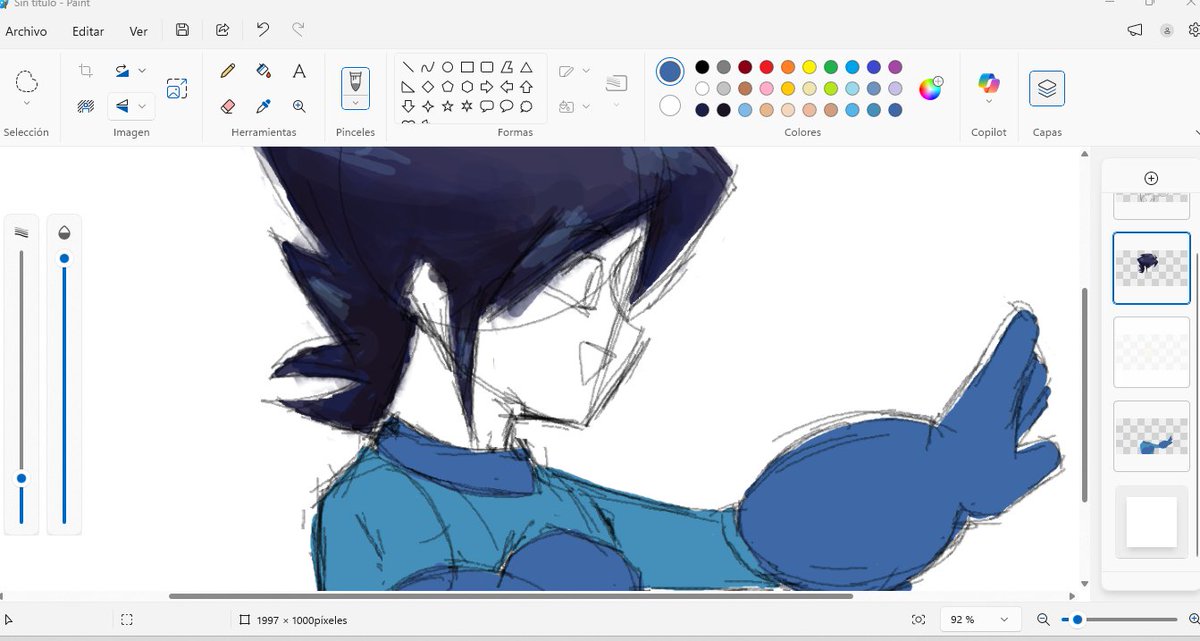The width and height of the screenshot is (1200, 641).
Task: Open the Copilot dropdown chevron
Action: click(989, 102)
